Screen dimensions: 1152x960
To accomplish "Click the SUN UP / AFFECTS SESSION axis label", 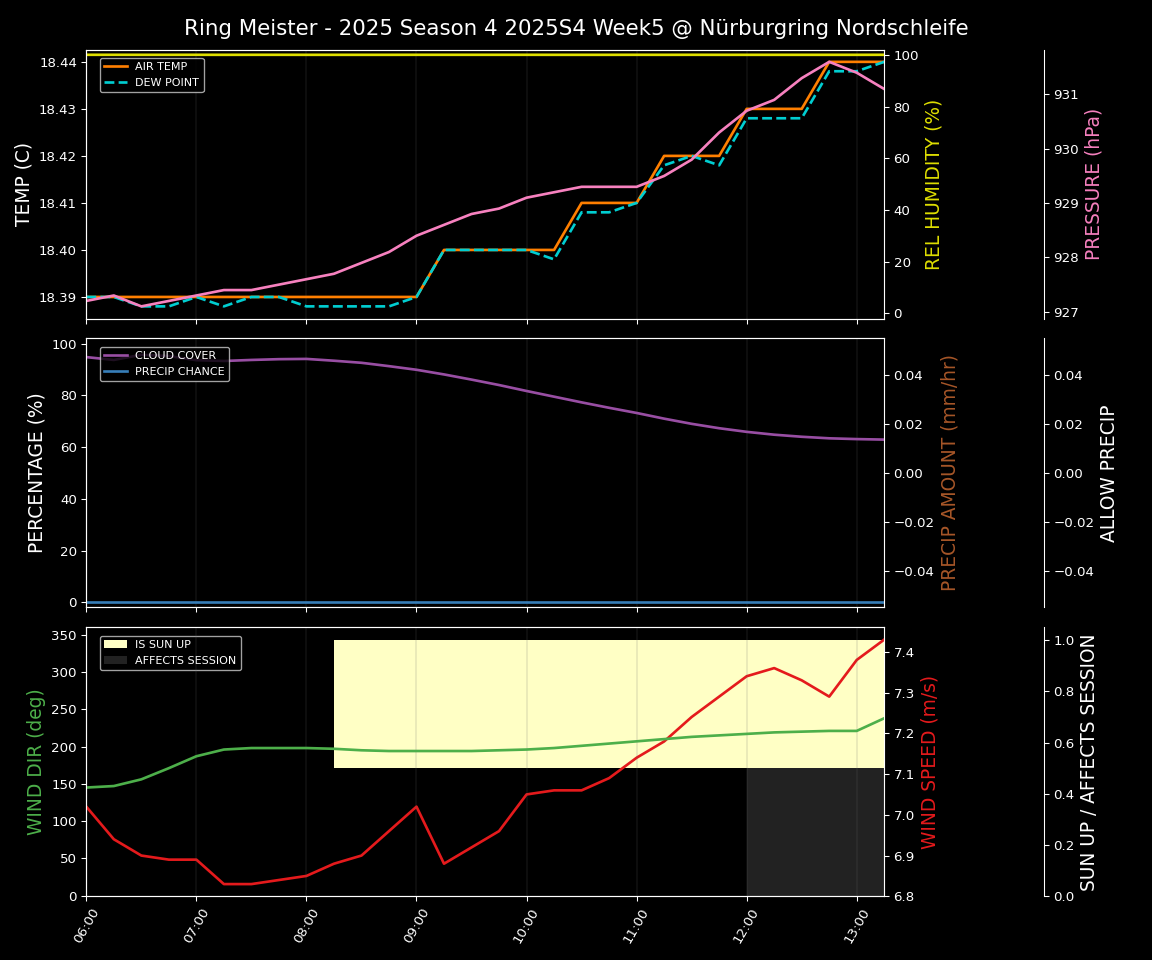I will point(1088,762).
